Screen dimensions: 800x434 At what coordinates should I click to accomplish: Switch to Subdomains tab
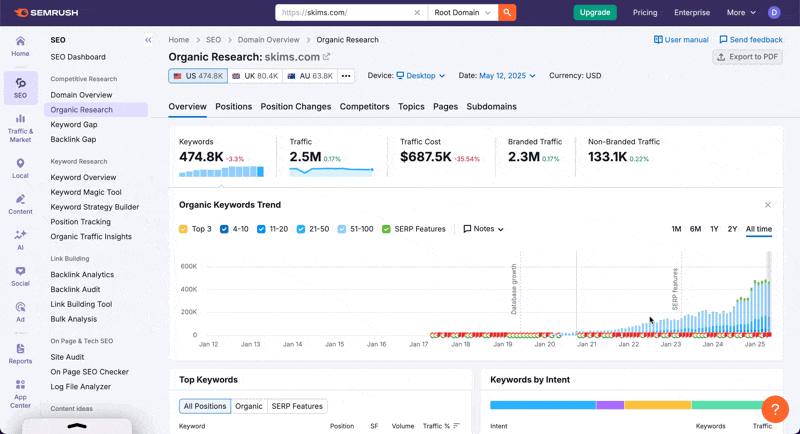(x=491, y=107)
